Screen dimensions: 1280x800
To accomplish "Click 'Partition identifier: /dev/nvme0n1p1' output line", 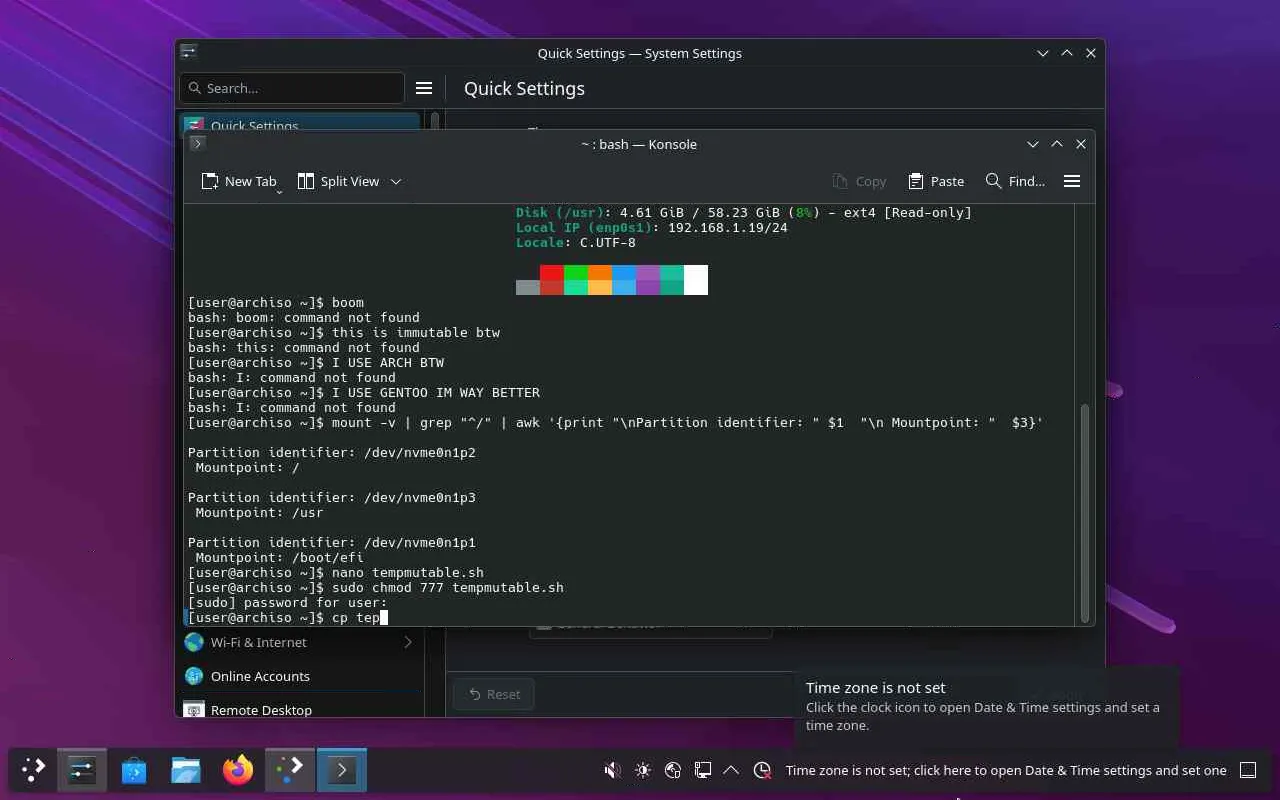I will [332, 542].
